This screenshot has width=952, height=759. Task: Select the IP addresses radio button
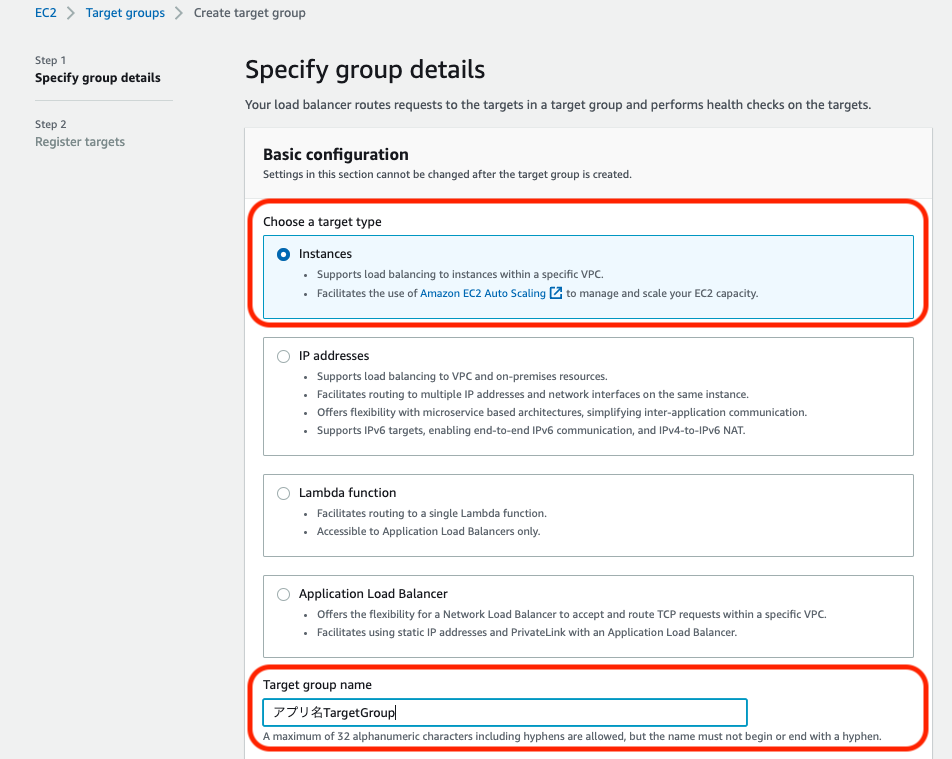(x=284, y=356)
